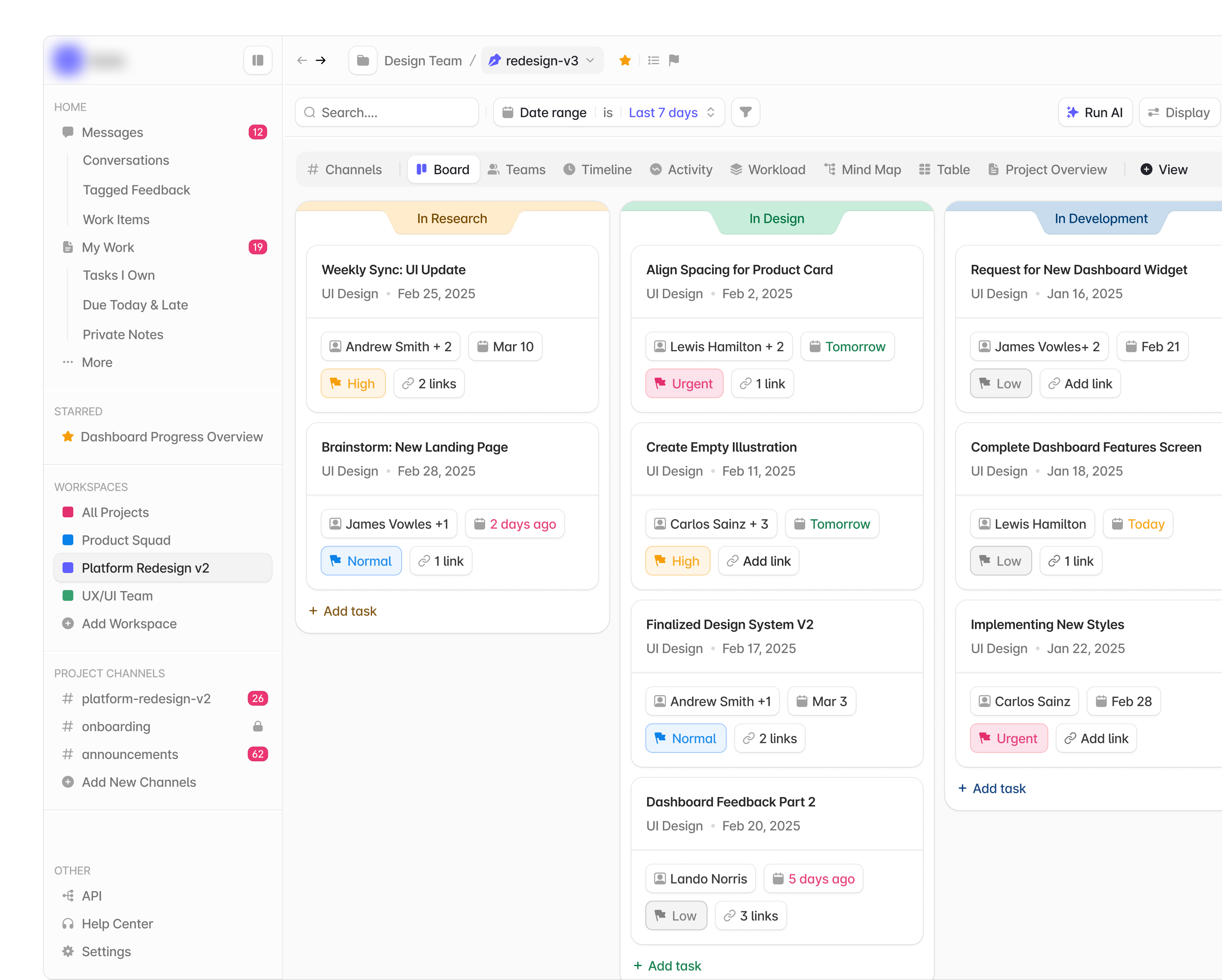The image size is (1222, 980).
Task: Click the Run AI button
Action: click(1094, 112)
